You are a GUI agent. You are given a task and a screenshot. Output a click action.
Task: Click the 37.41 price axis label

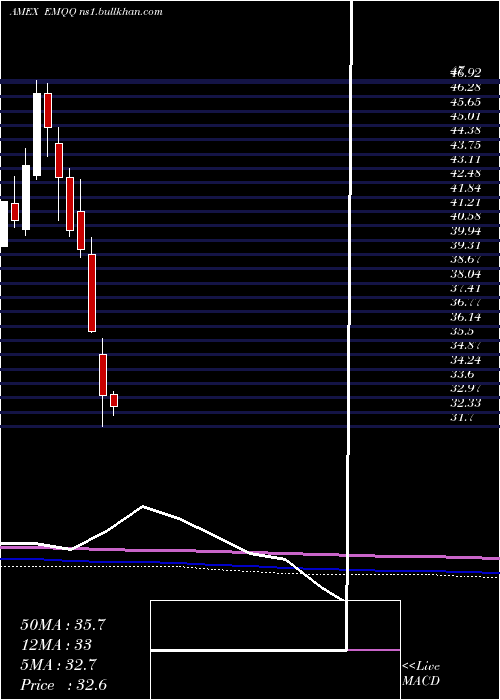tap(466, 288)
